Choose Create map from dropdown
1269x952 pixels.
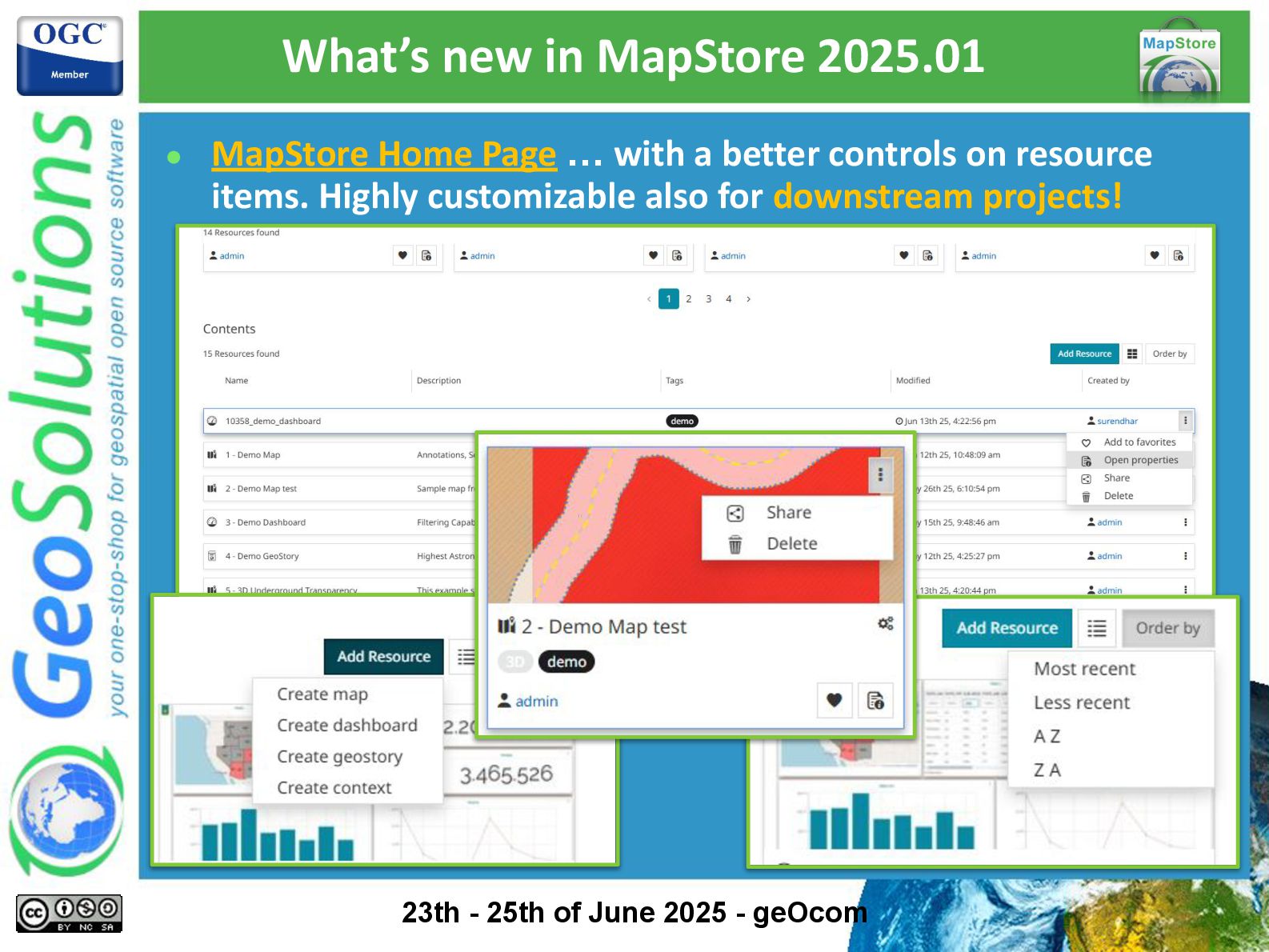coord(322,694)
